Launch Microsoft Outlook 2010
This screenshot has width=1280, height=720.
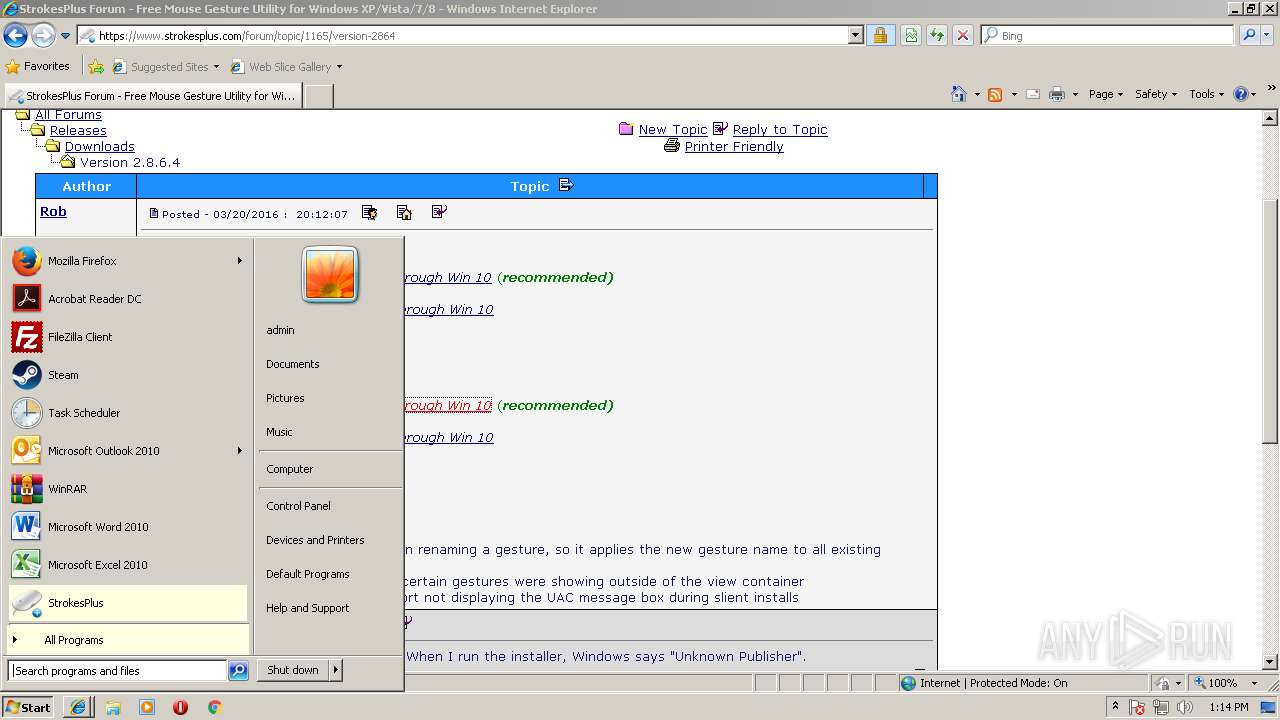[x=128, y=451]
